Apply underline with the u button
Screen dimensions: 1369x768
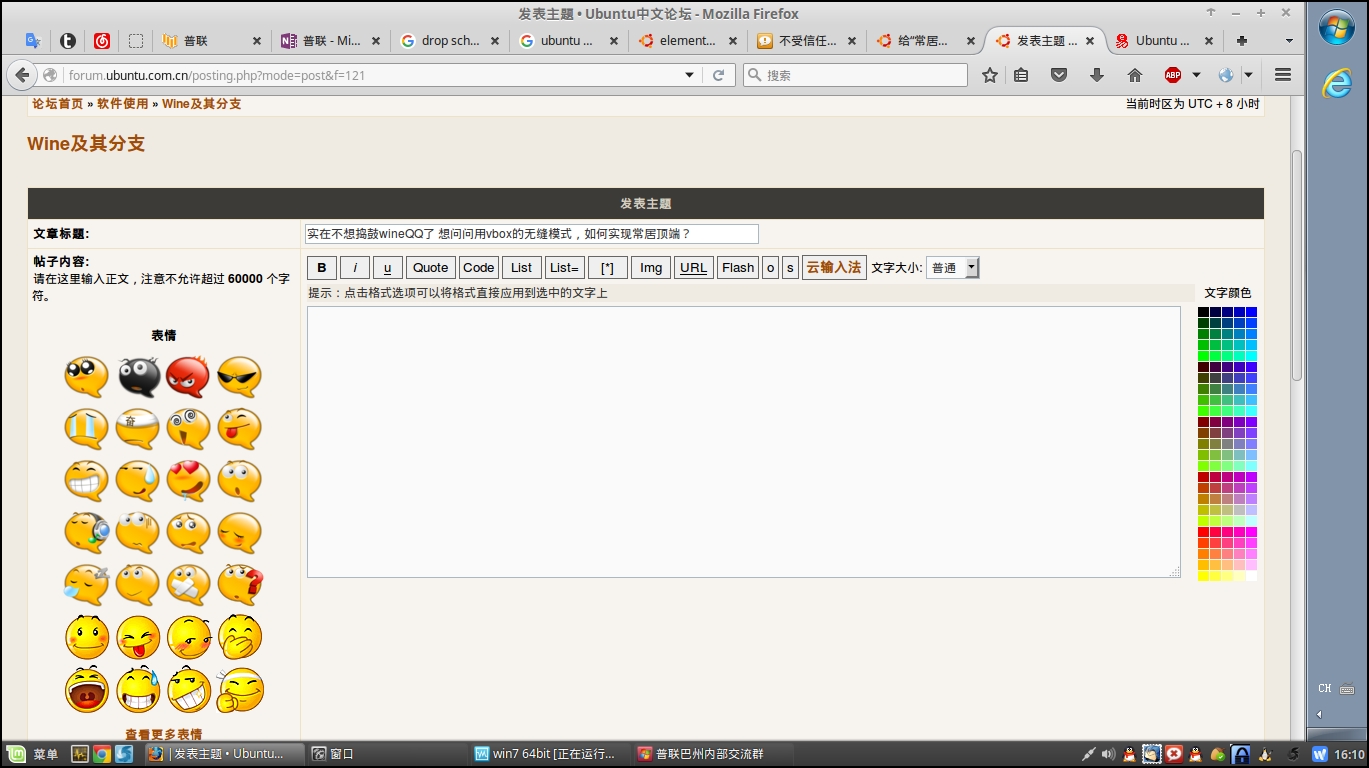(388, 268)
